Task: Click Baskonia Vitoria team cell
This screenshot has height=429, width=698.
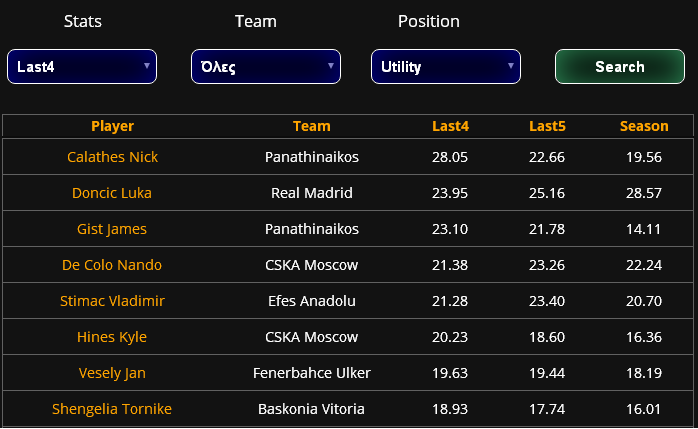Action: 312,409
